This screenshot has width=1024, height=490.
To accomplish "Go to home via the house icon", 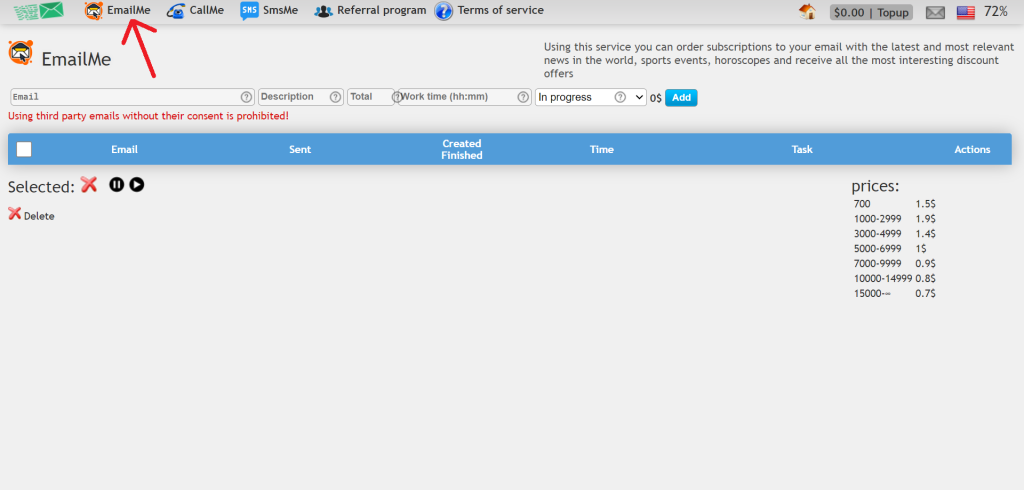I will tap(808, 12).
